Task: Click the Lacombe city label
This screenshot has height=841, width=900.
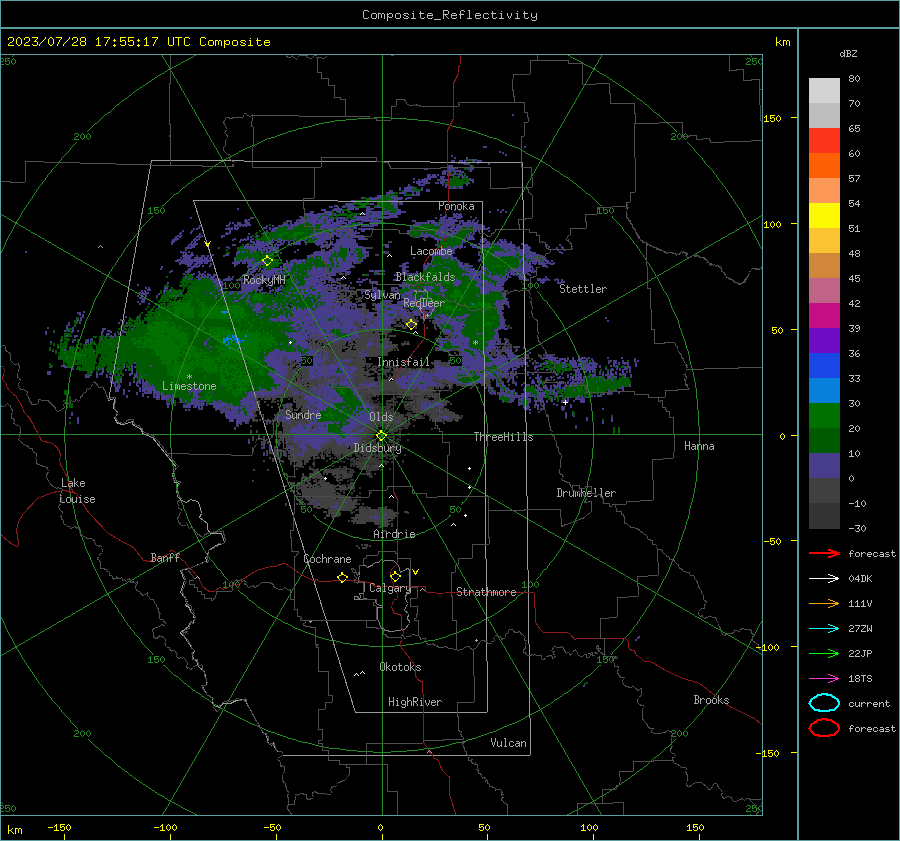Action: 432,251
